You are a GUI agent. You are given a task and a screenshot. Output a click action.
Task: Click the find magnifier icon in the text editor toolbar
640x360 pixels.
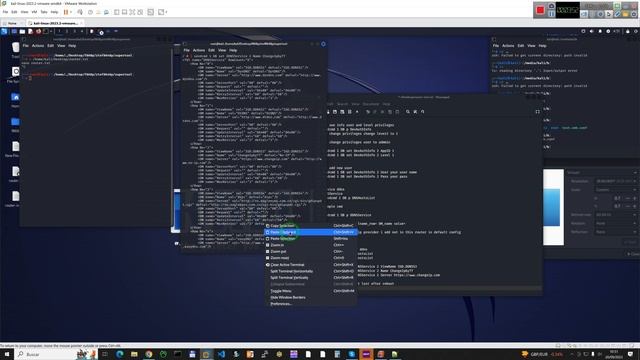point(407,111)
